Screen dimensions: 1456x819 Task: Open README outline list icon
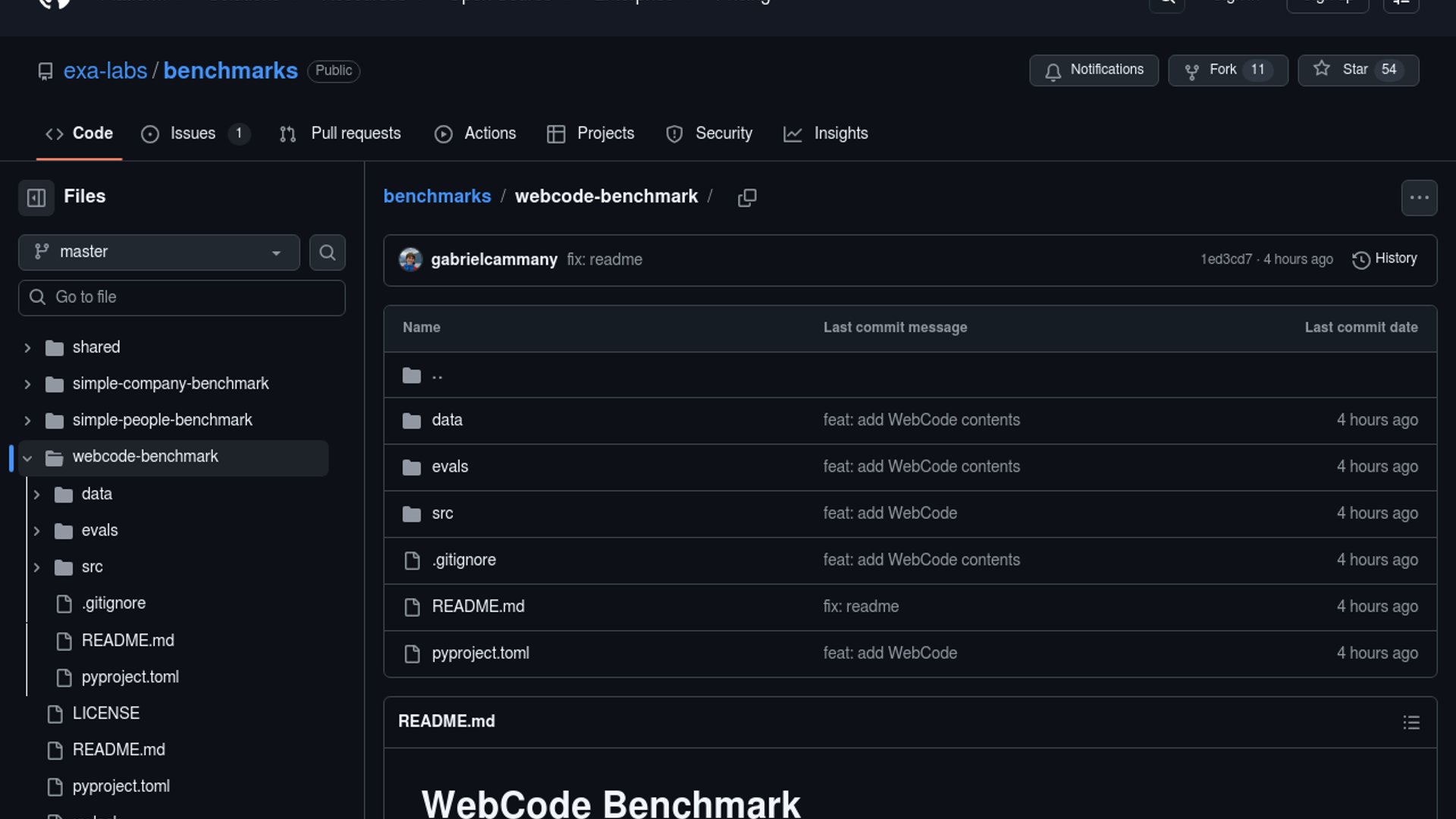[x=1410, y=722]
